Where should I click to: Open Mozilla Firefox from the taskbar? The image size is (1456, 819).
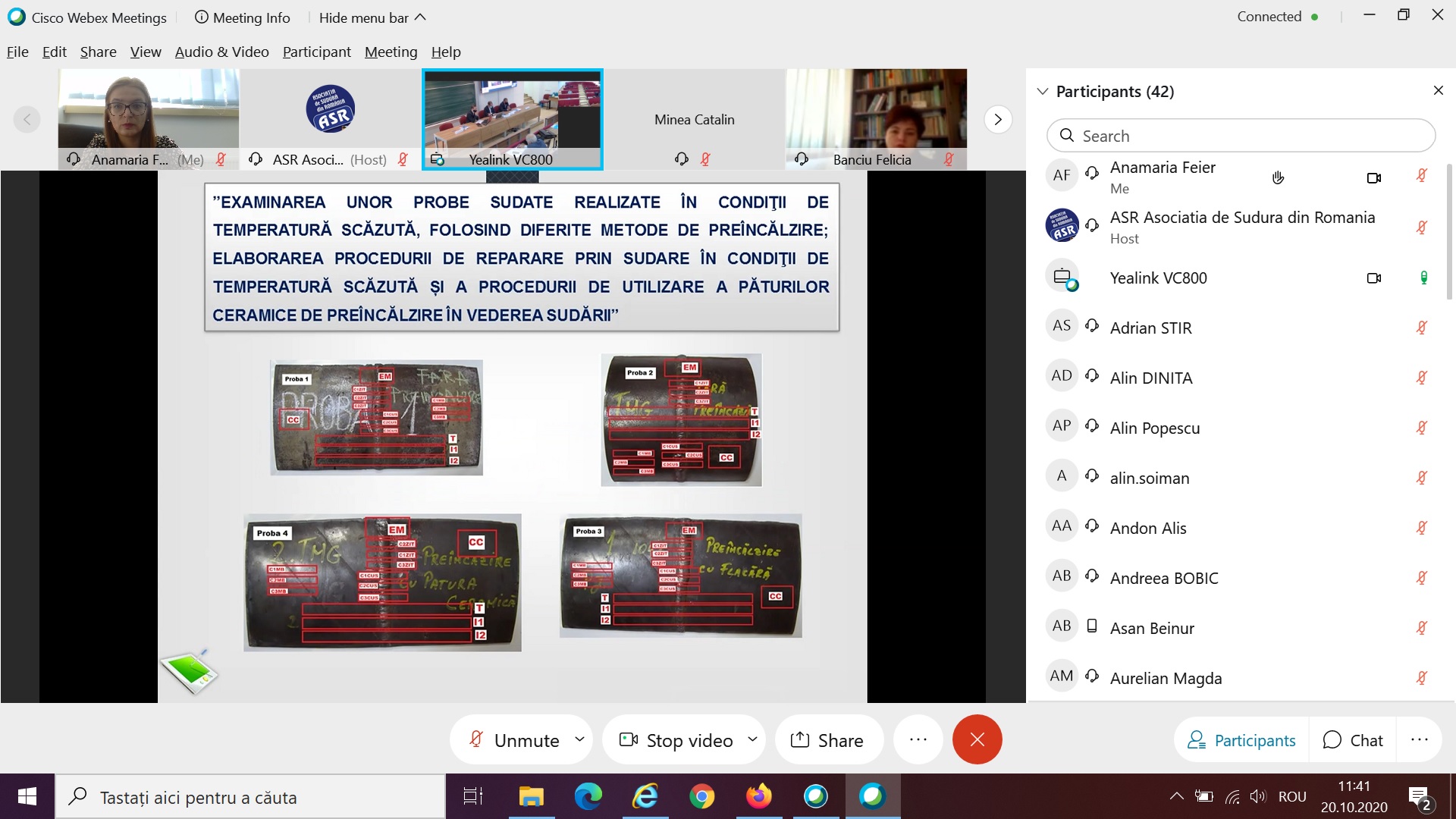758,796
